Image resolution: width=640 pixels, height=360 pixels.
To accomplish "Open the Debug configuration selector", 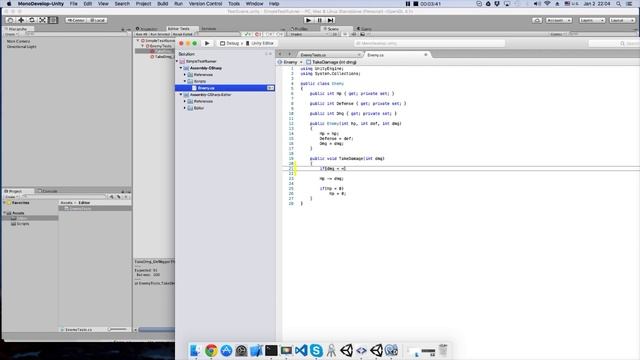I will [x=230, y=43].
